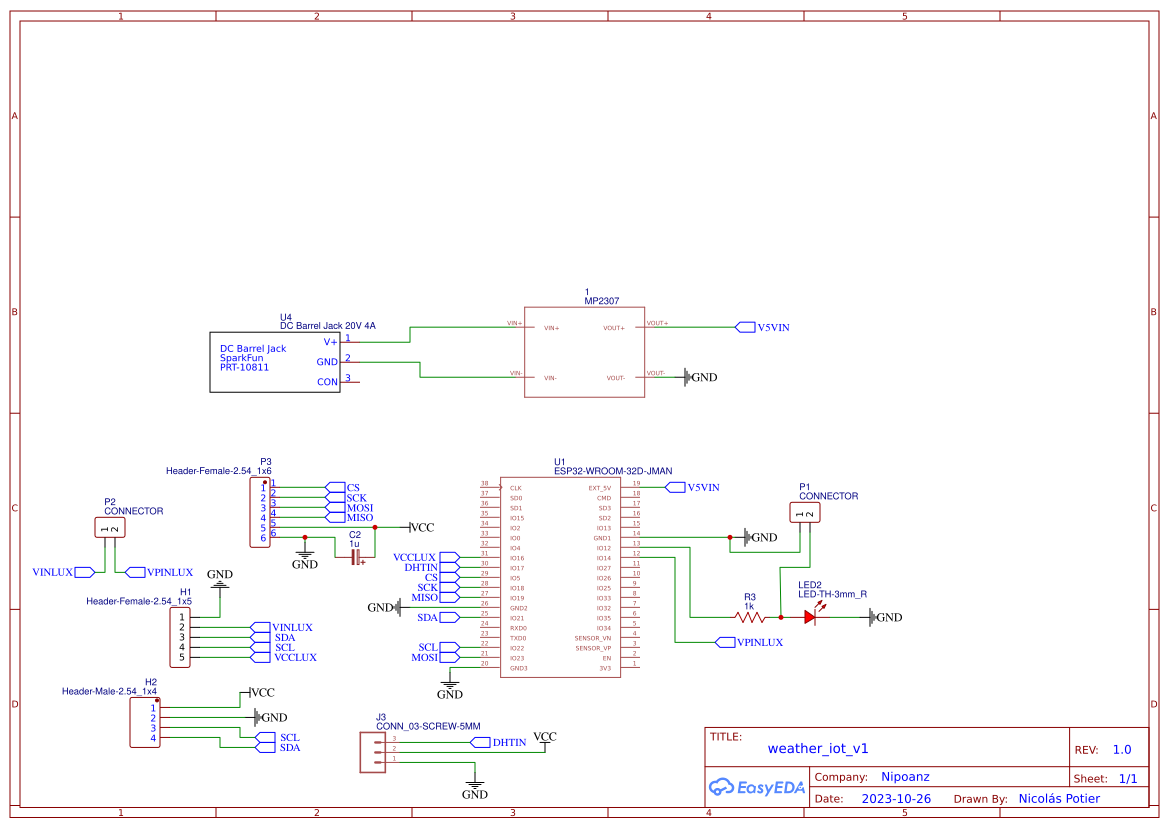This screenshot has height=828, width=1169.
Task: Select the DC Barrel Jack U4 symbol
Action: [275, 362]
